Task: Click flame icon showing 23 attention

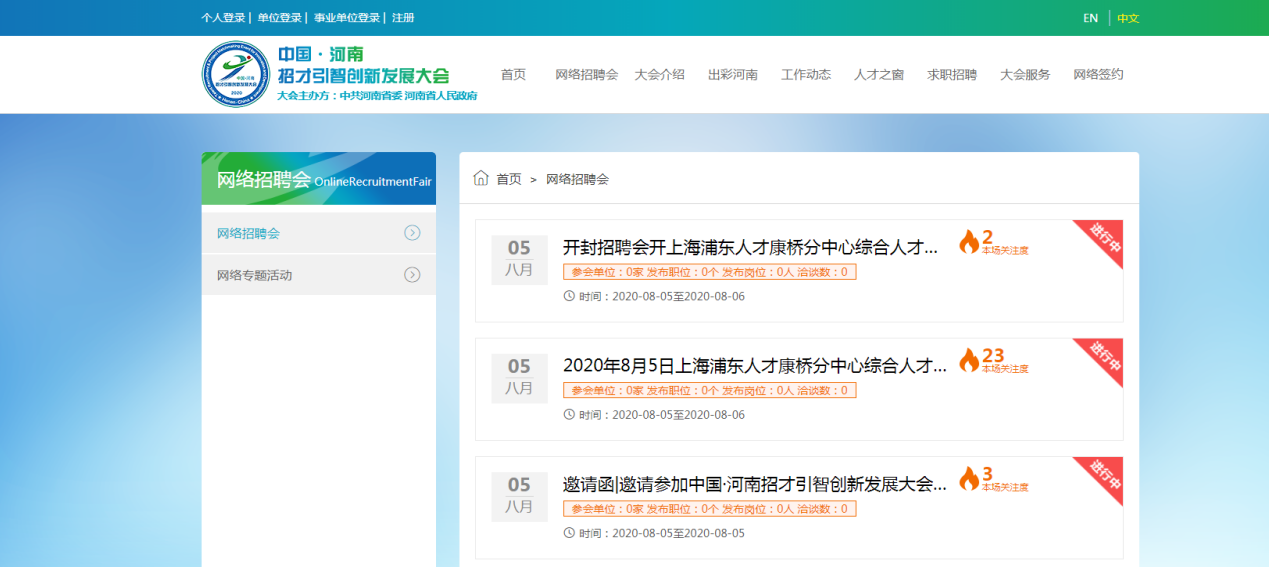Action: [968, 360]
